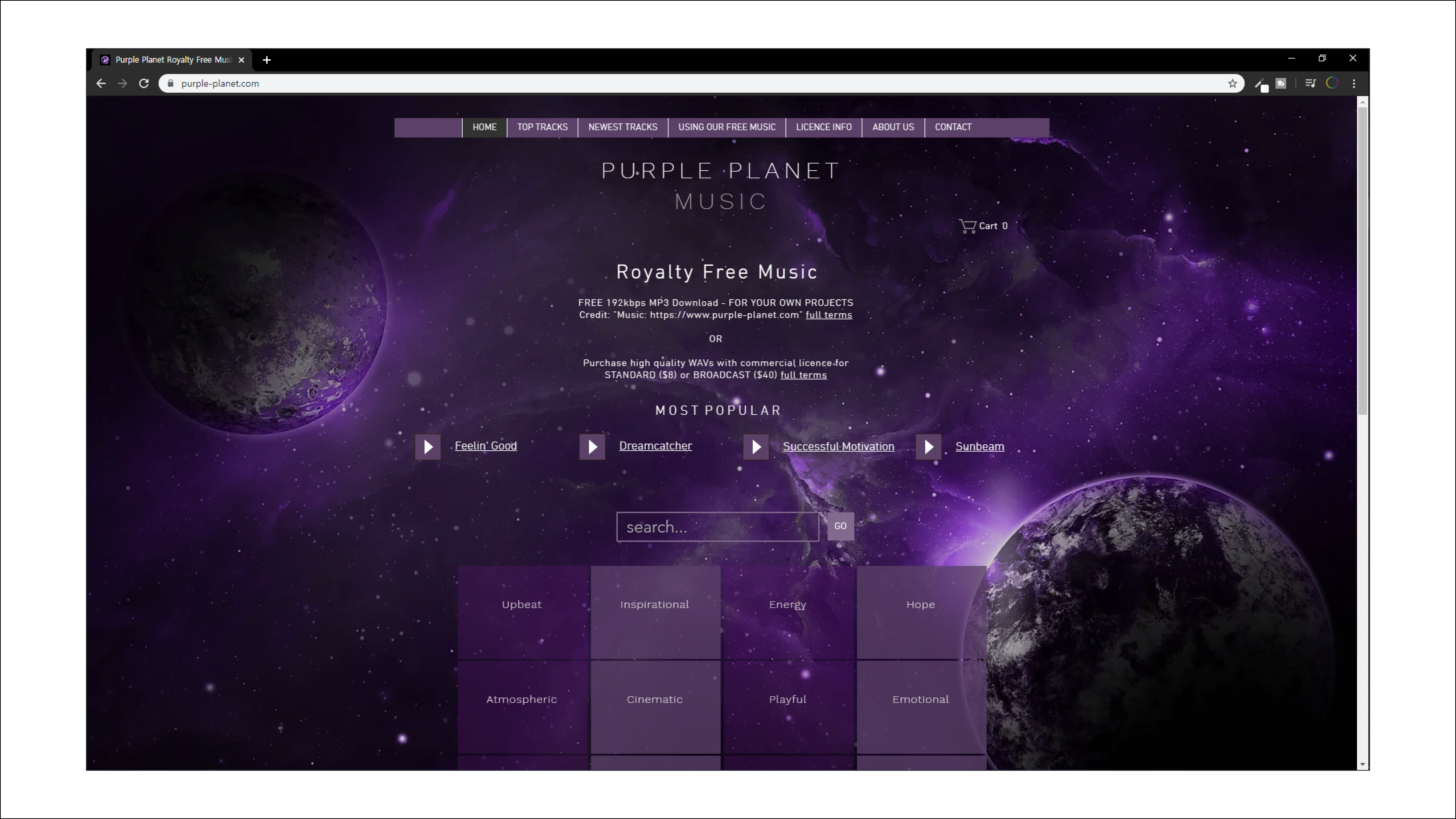This screenshot has width=1456, height=819.
Task: Open full terms for commercial WAV licence
Action: click(803, 375)
